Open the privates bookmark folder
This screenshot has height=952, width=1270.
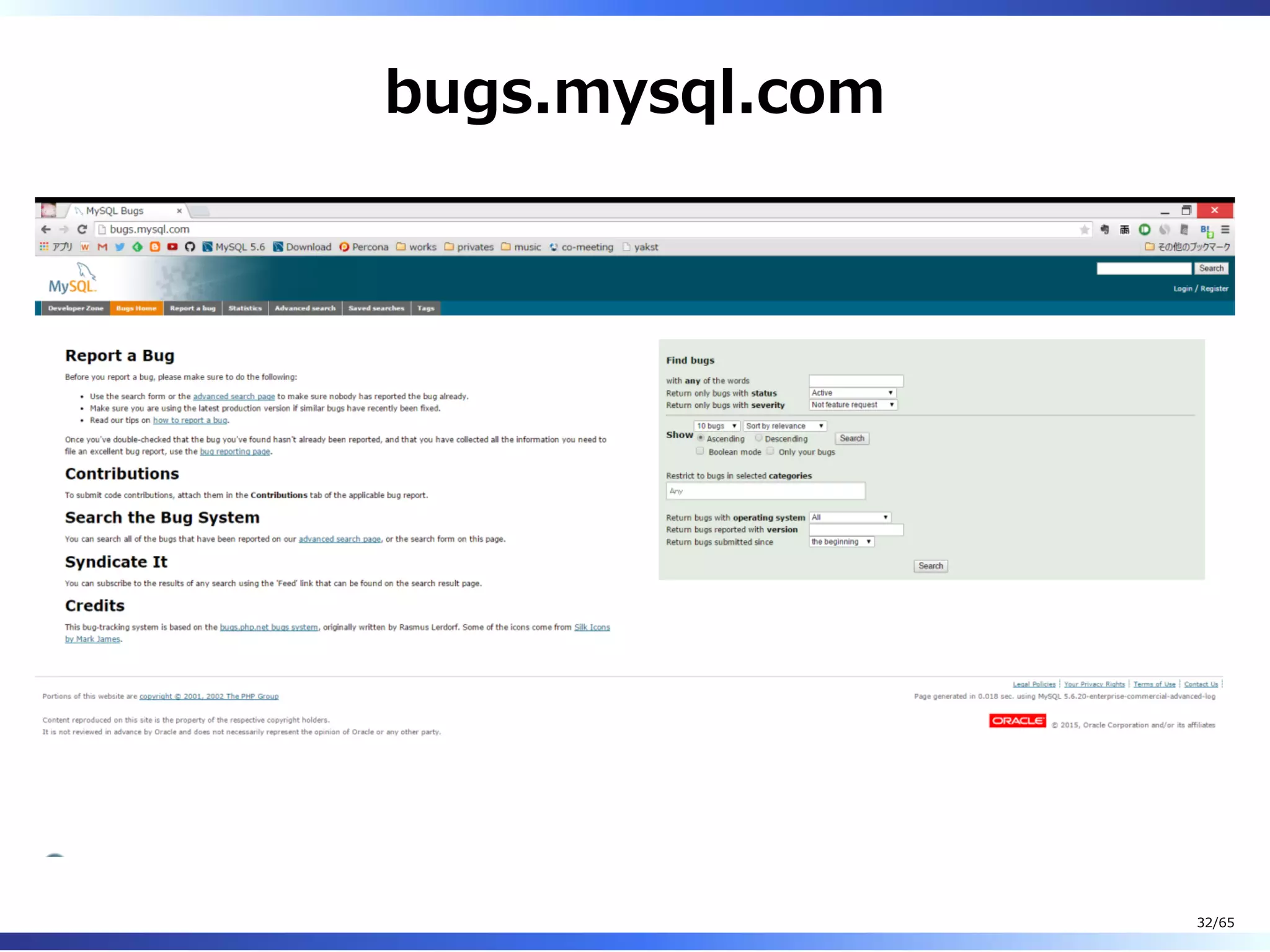tap(469, 247)
